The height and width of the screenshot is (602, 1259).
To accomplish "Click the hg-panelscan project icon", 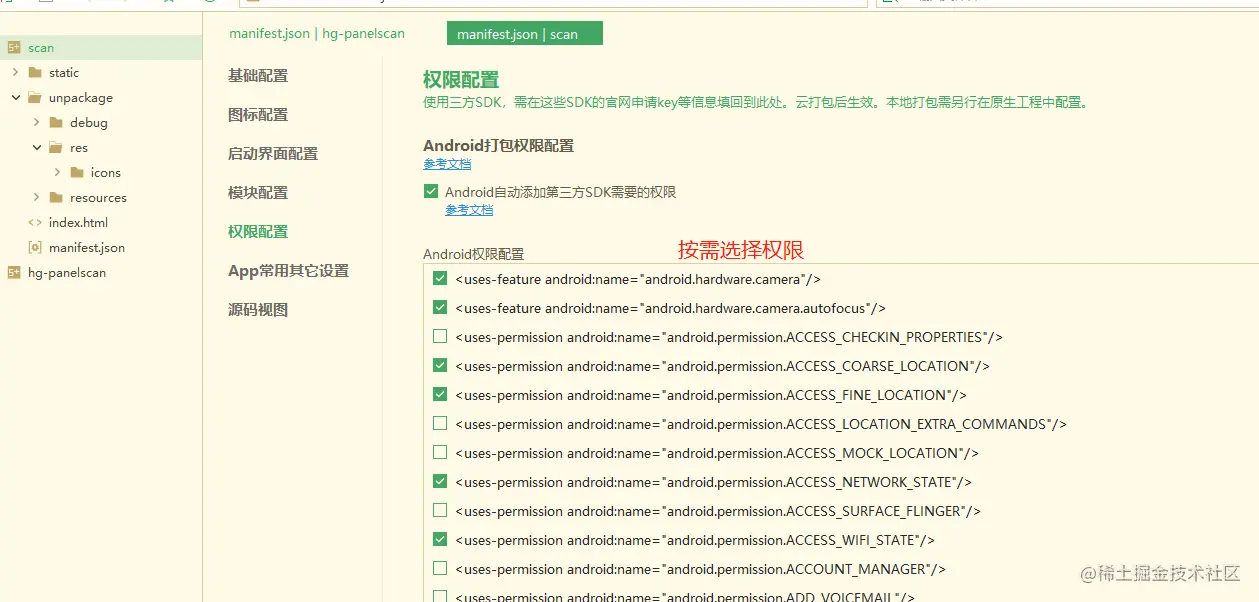I will [x=14, y=273].
